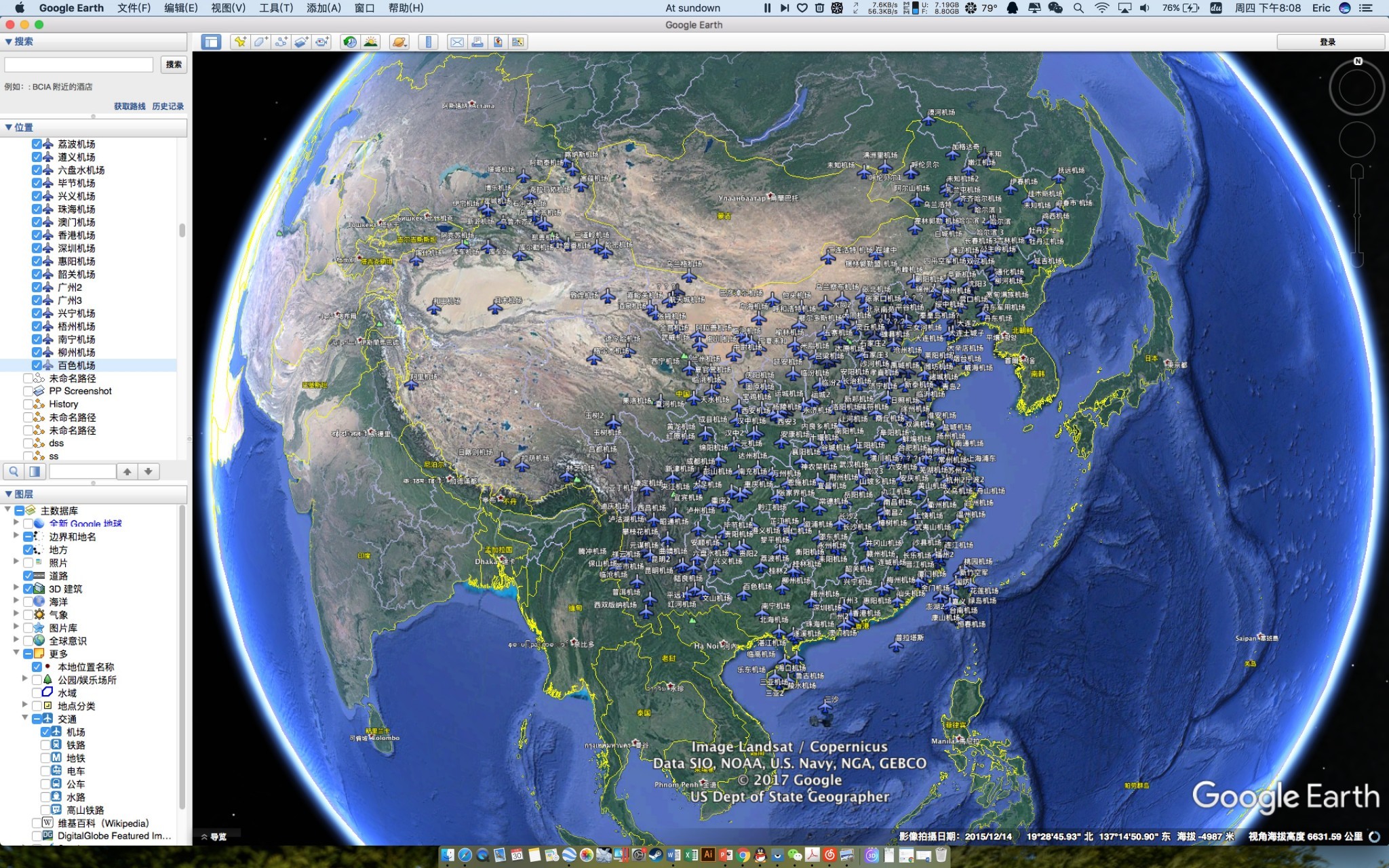Click the places filter text field
Viewport: 1389px width, 868px height.
click(82, 471)
